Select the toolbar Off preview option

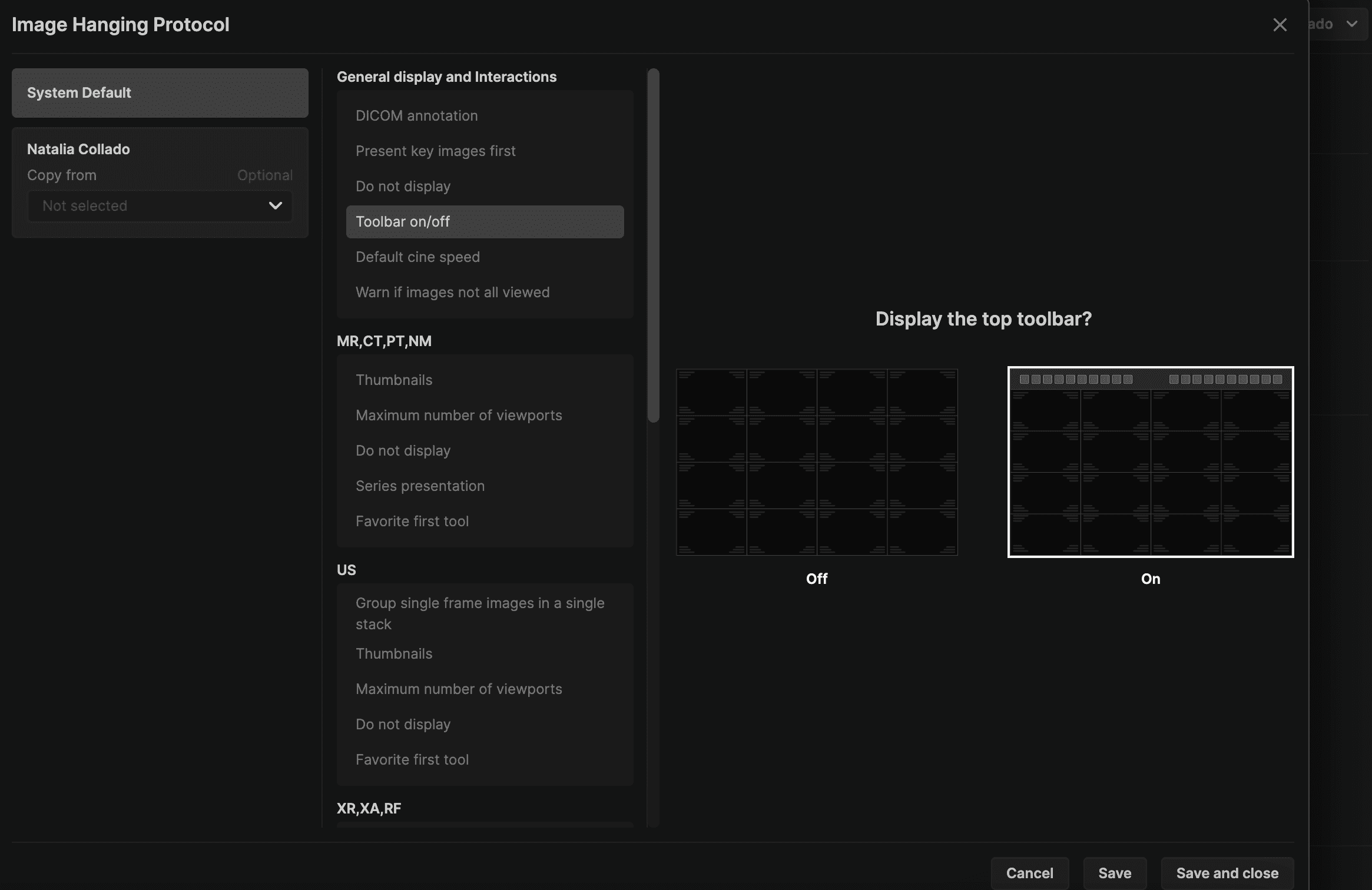(x=817, y=462)
